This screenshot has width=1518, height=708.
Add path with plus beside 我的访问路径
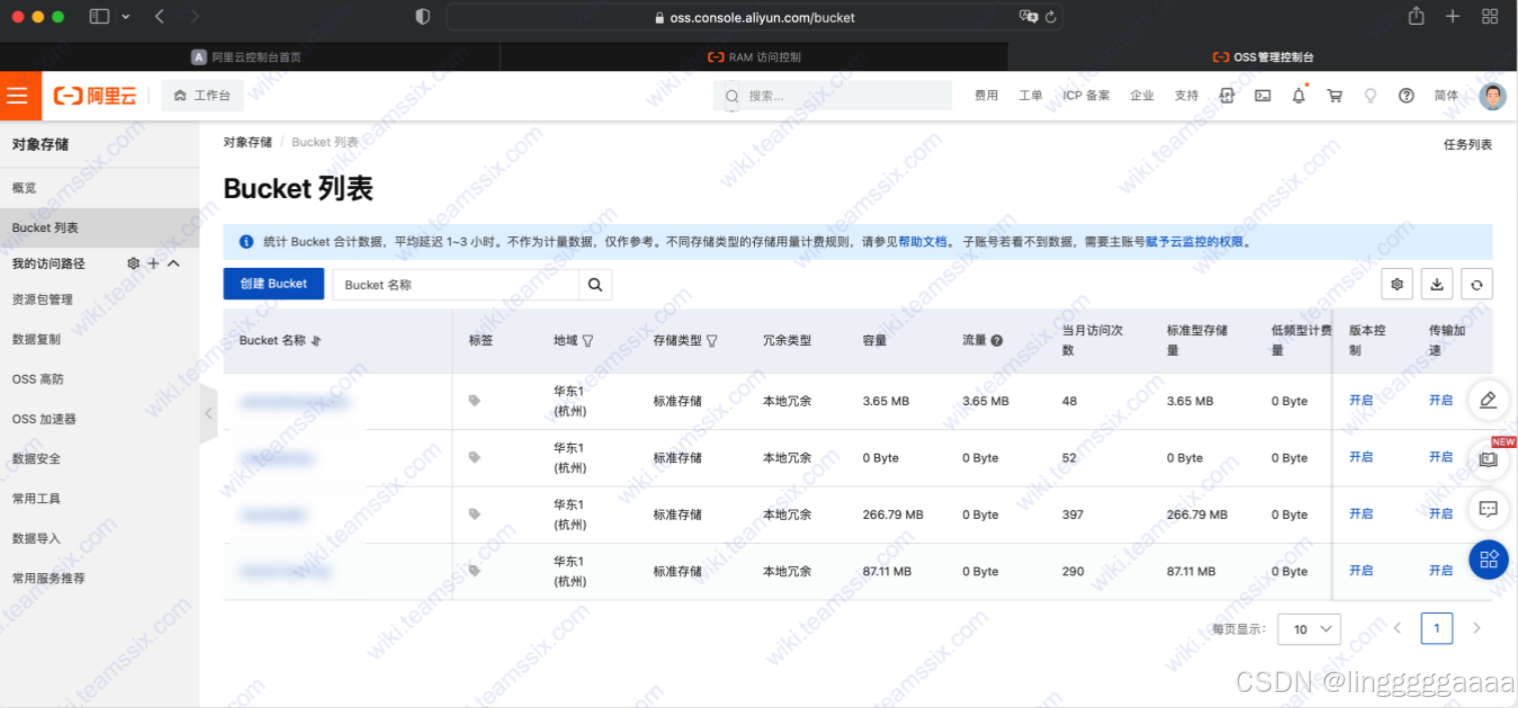[153, 264]
